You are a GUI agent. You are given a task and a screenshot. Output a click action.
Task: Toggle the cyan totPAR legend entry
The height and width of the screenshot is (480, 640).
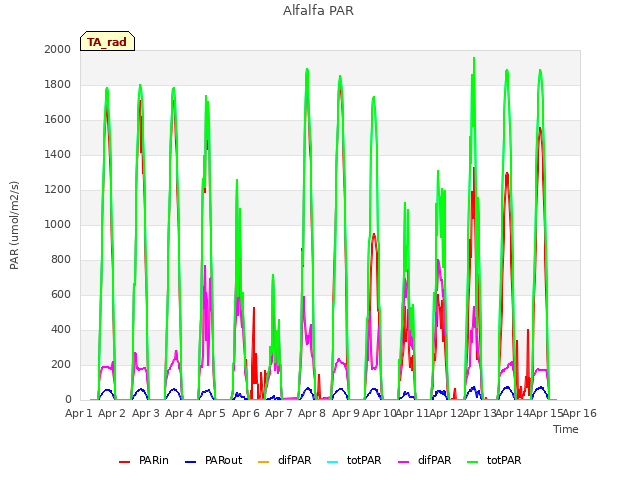pos(354,460)
